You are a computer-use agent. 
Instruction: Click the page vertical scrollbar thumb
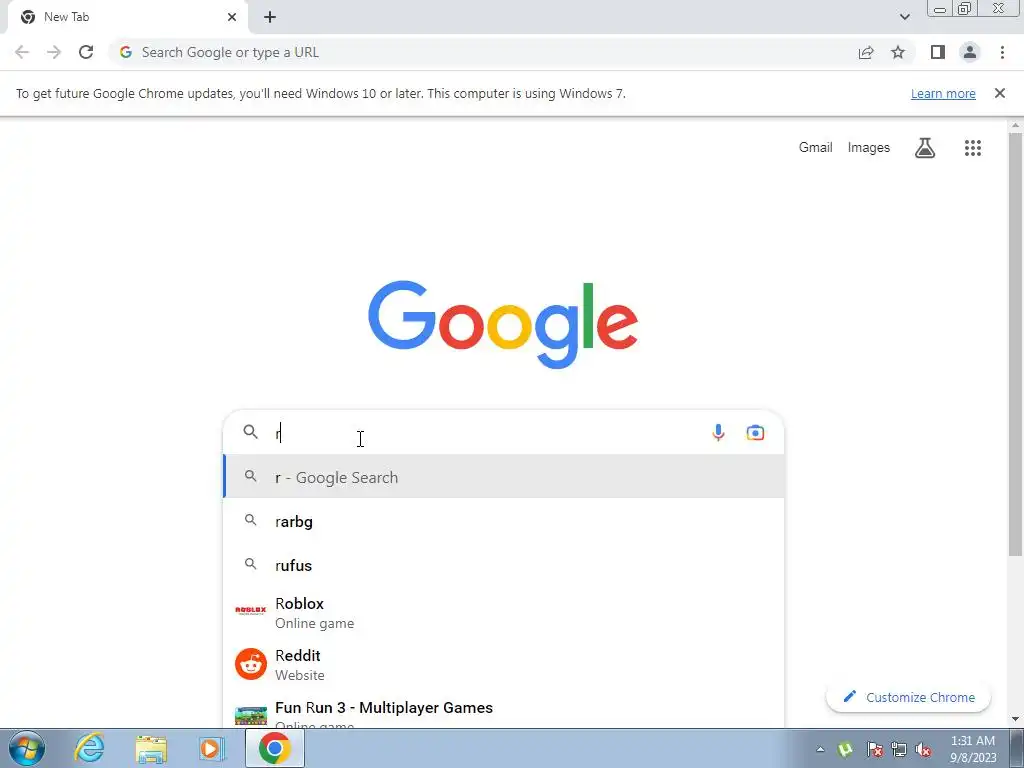pos(1015,344)
